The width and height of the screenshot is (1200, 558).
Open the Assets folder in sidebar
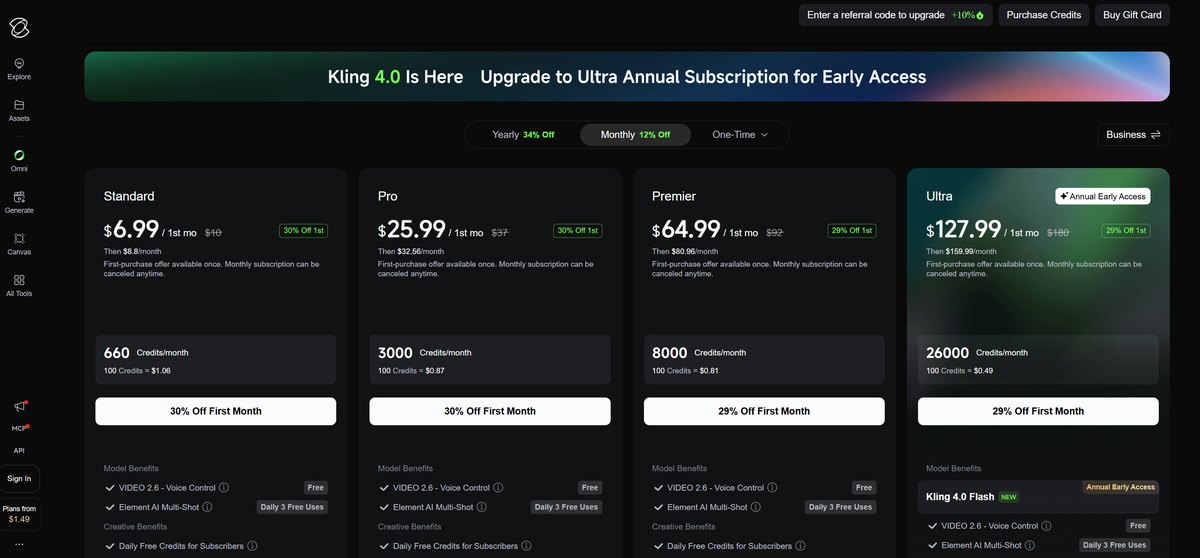[x=19, y=110]
